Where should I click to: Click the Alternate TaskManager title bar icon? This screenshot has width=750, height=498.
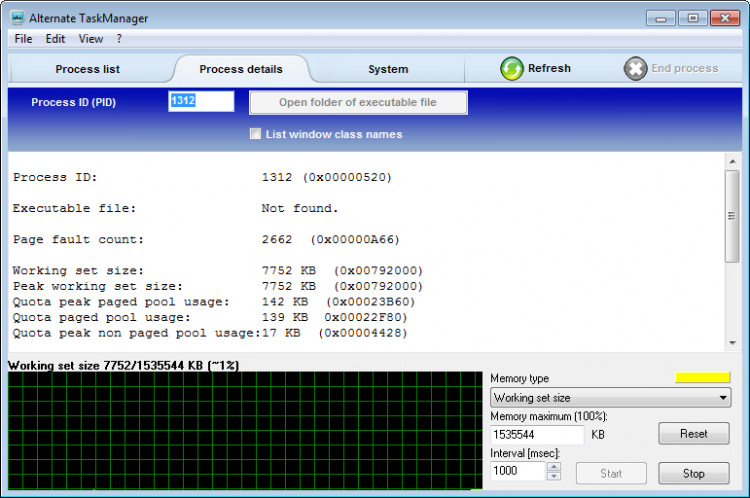[x=18, y=18]
